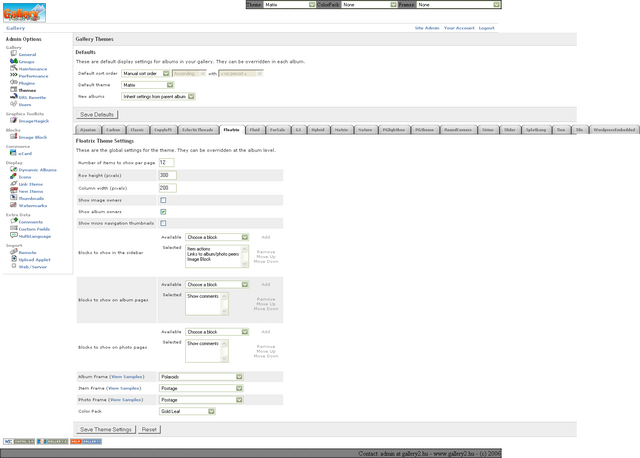Click the Save Theme Settings button
This screenshot has height=458, width=640.
[106, 429]
